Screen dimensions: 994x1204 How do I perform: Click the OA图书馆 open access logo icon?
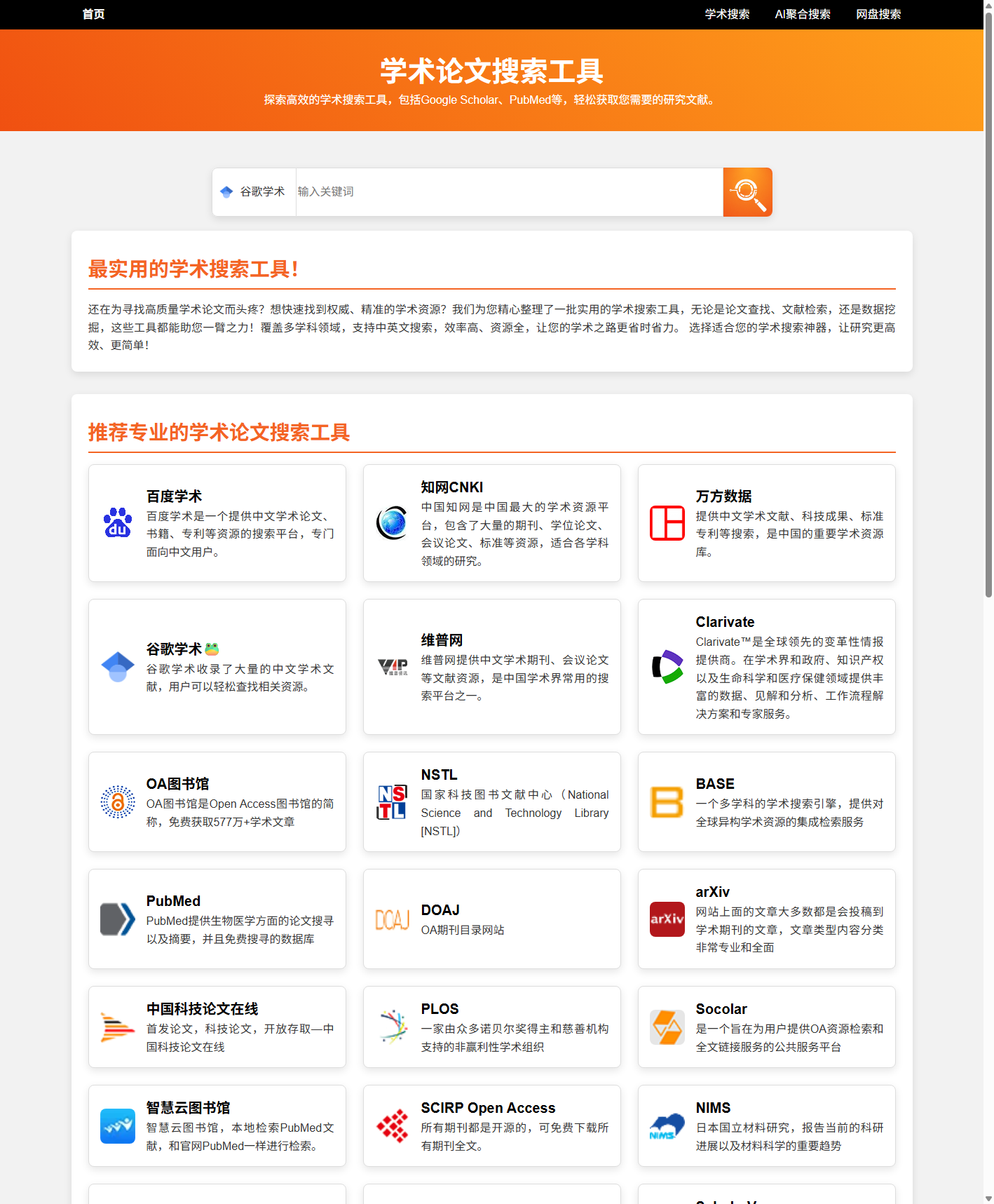click(x=118, y=802)
